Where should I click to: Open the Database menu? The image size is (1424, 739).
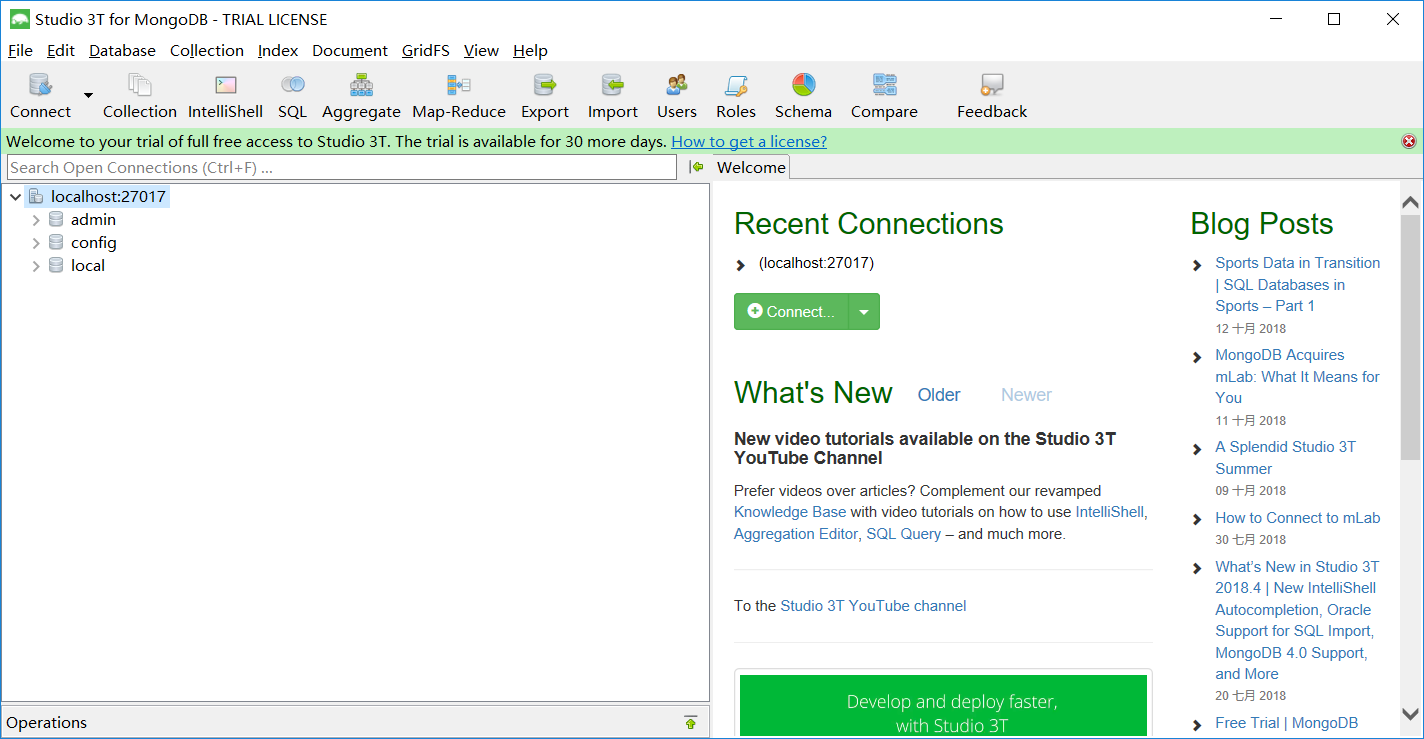coord(122,50)
